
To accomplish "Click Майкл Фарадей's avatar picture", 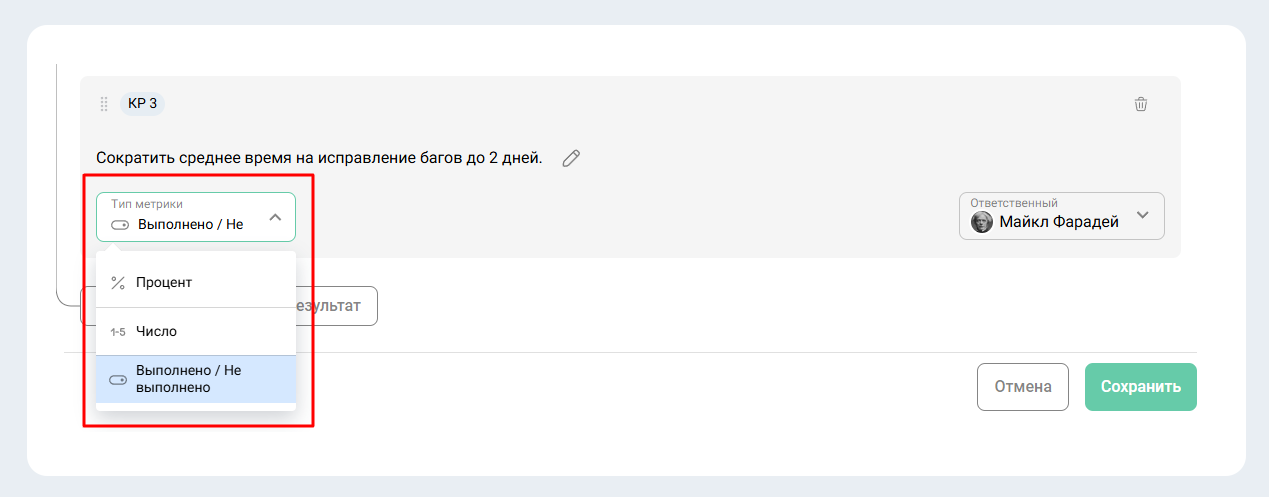I will 982,222.
